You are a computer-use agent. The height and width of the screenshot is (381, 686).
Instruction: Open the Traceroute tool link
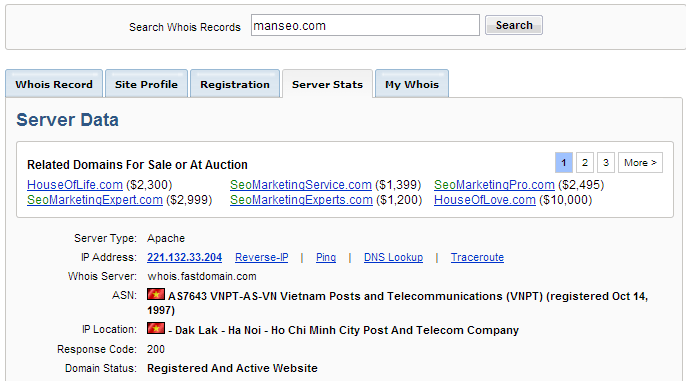(477, 257)
